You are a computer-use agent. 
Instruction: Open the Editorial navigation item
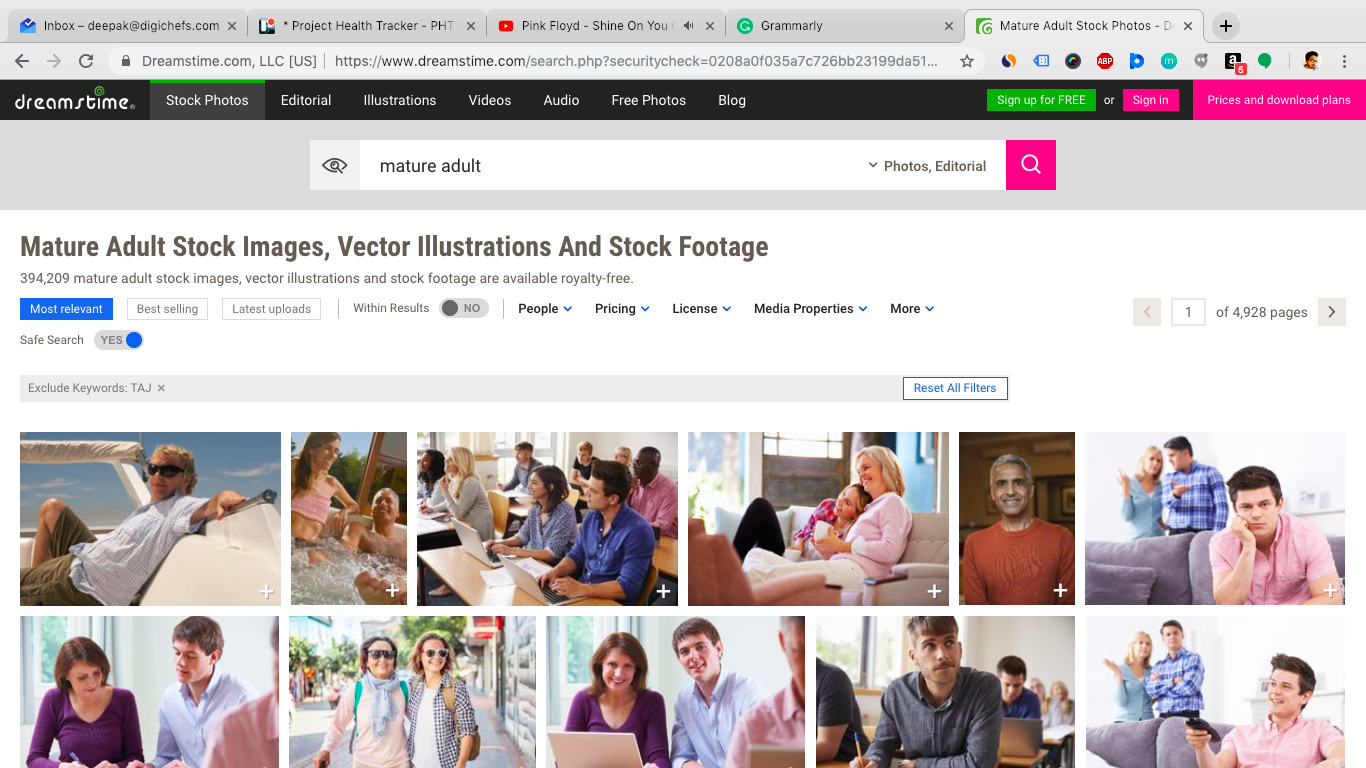coord(306,100)
